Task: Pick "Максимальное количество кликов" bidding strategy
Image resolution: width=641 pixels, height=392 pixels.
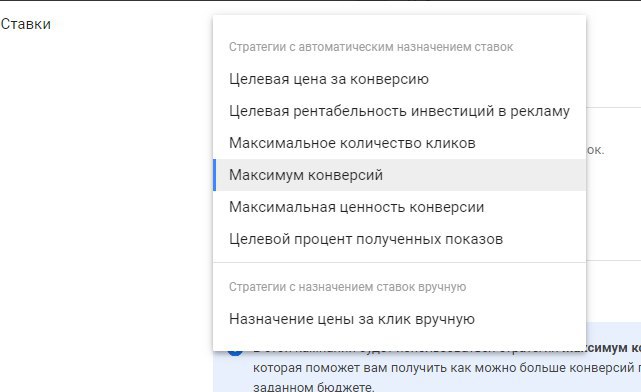Action: coord(399,143)
